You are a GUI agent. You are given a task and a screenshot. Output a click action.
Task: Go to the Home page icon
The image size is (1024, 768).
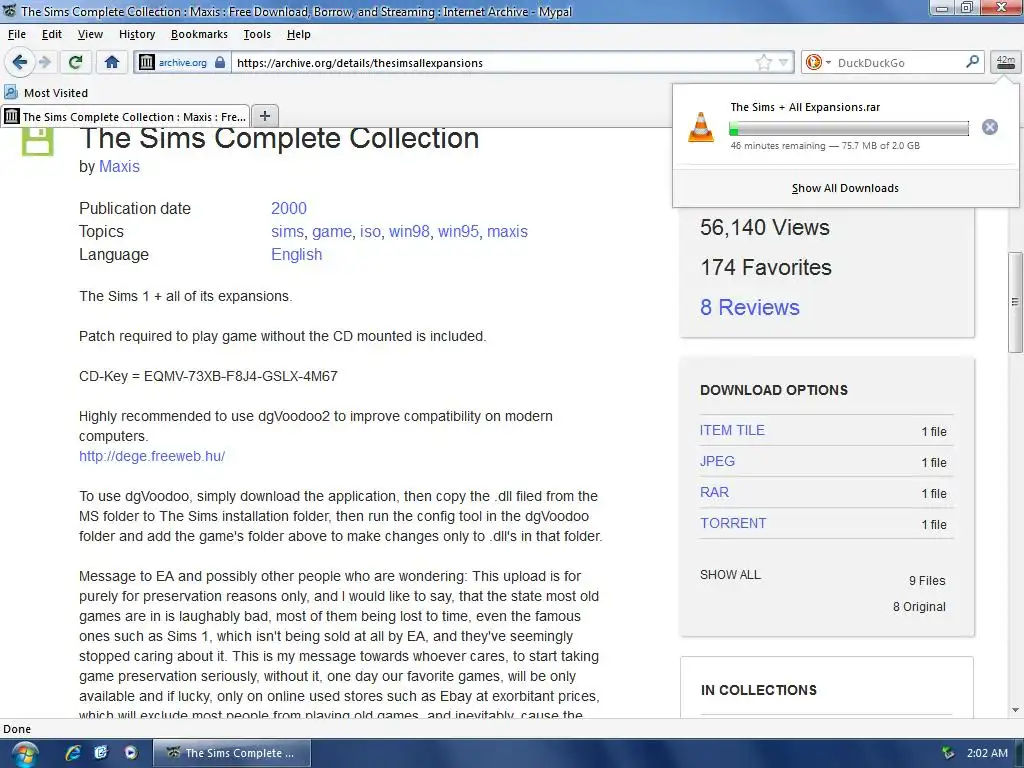tap(112, 62)
